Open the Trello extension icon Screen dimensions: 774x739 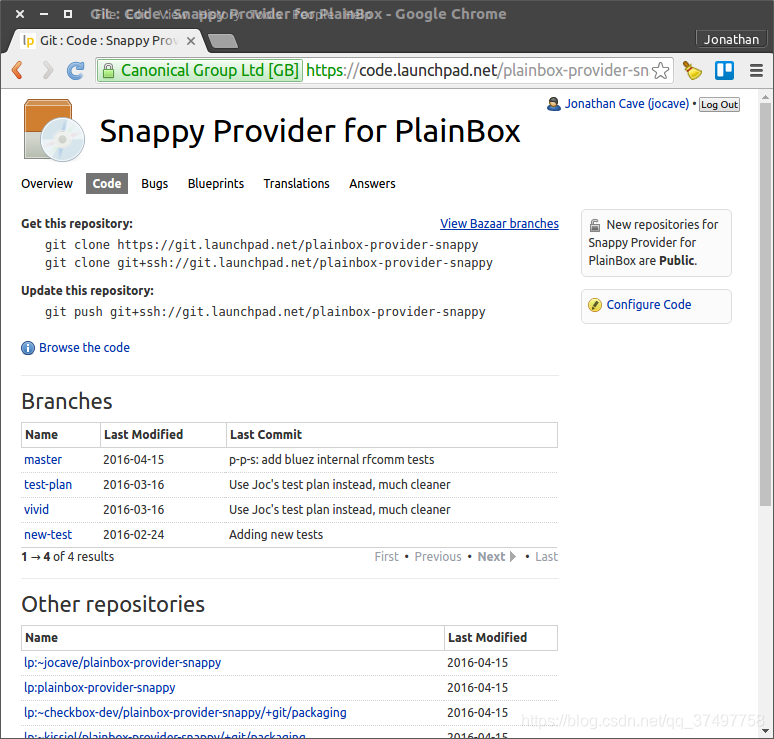click(x=724, y=71)
